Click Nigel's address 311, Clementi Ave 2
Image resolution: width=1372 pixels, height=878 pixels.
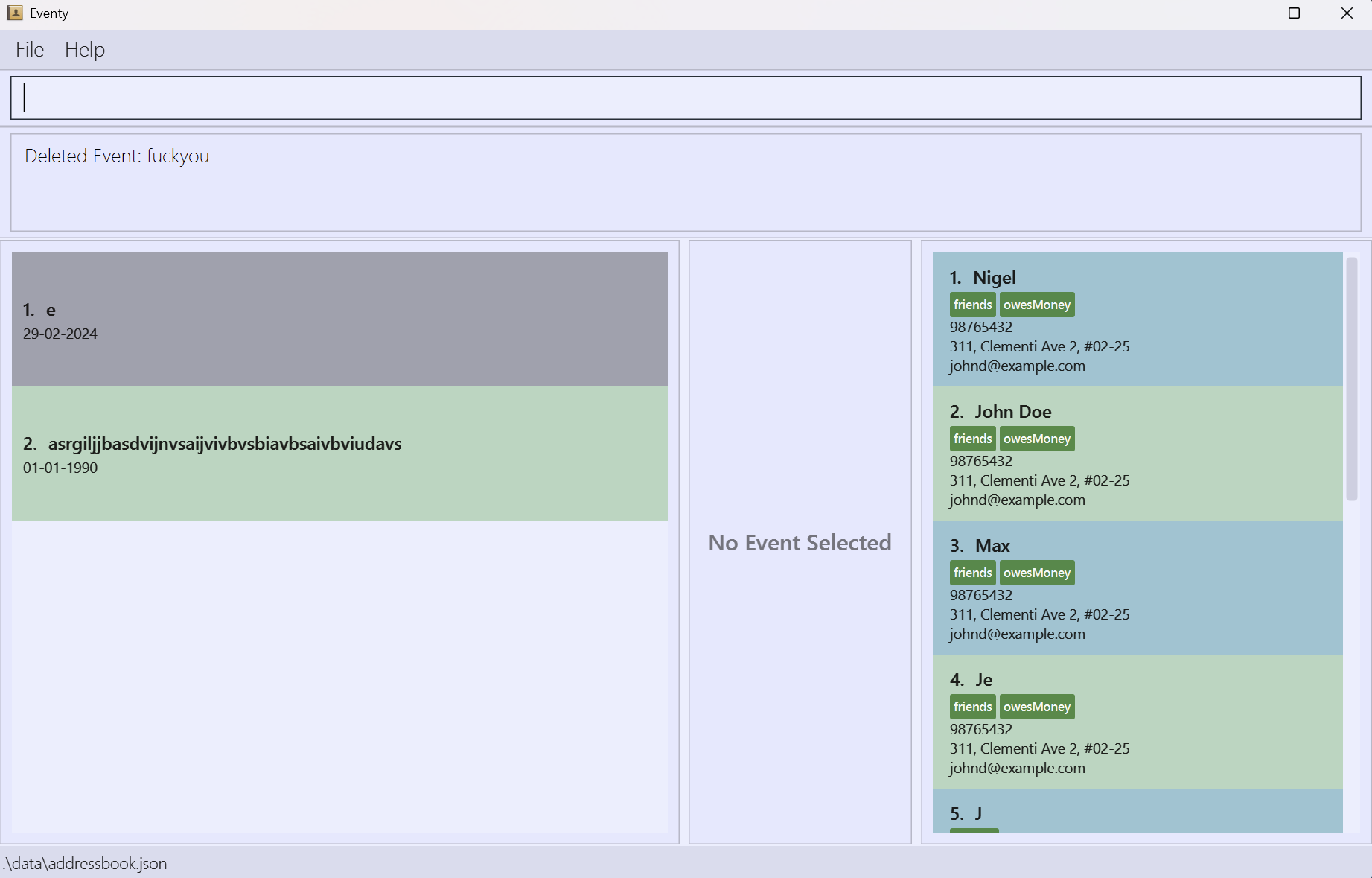tap(1039, 346)
